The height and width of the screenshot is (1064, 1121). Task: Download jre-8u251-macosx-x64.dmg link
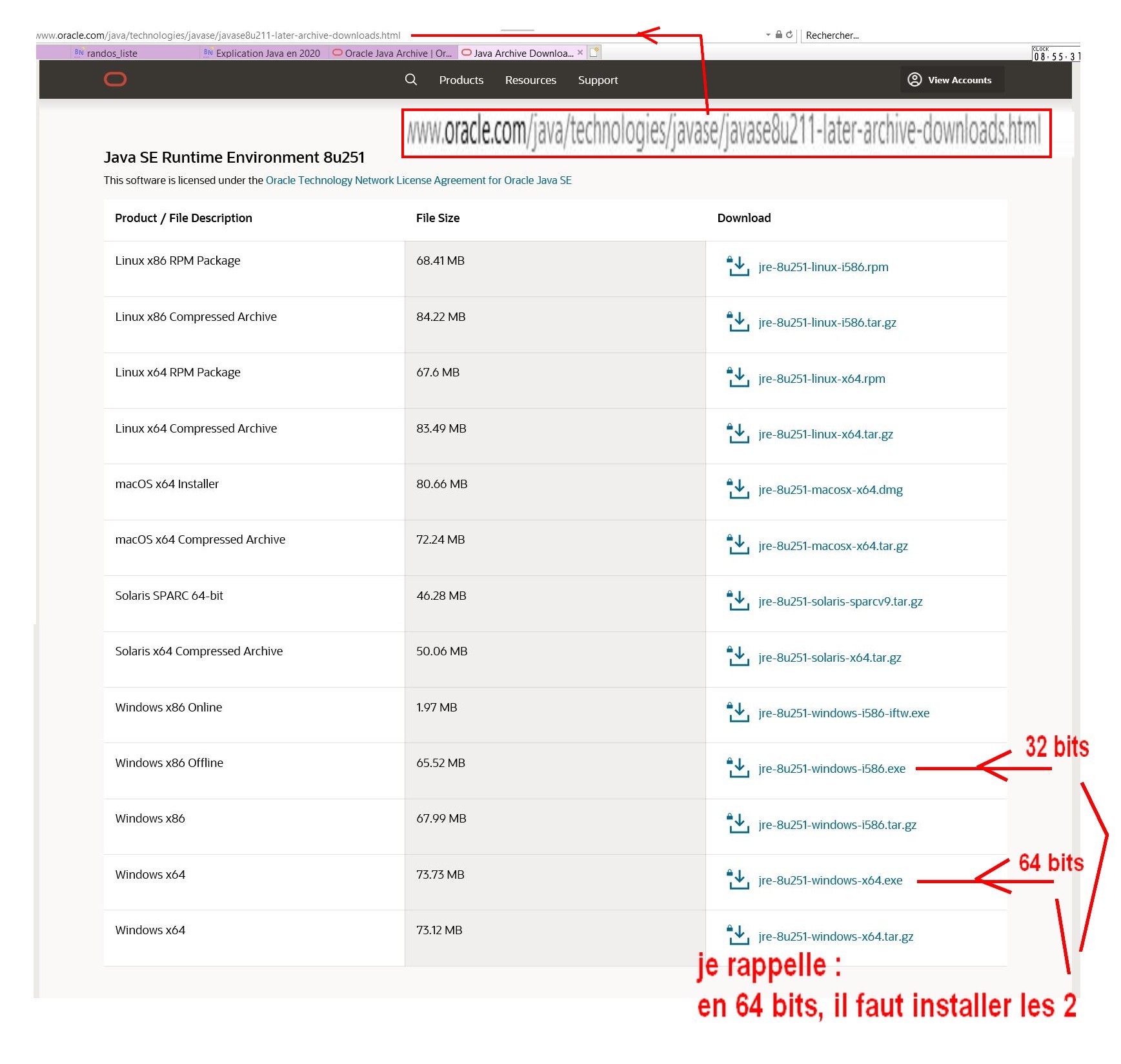point(831,489)
